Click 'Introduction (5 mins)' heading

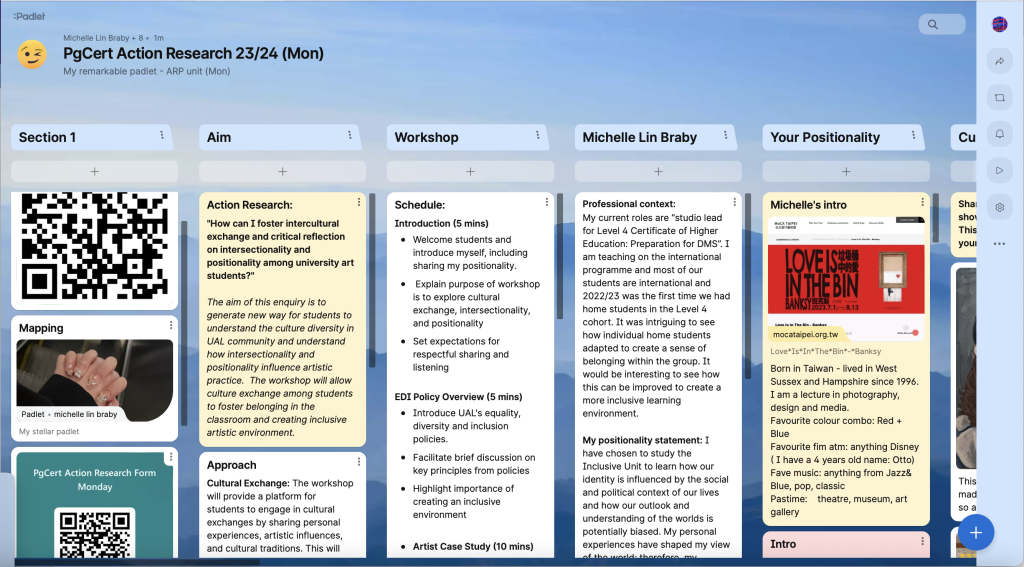click(441, 223)
